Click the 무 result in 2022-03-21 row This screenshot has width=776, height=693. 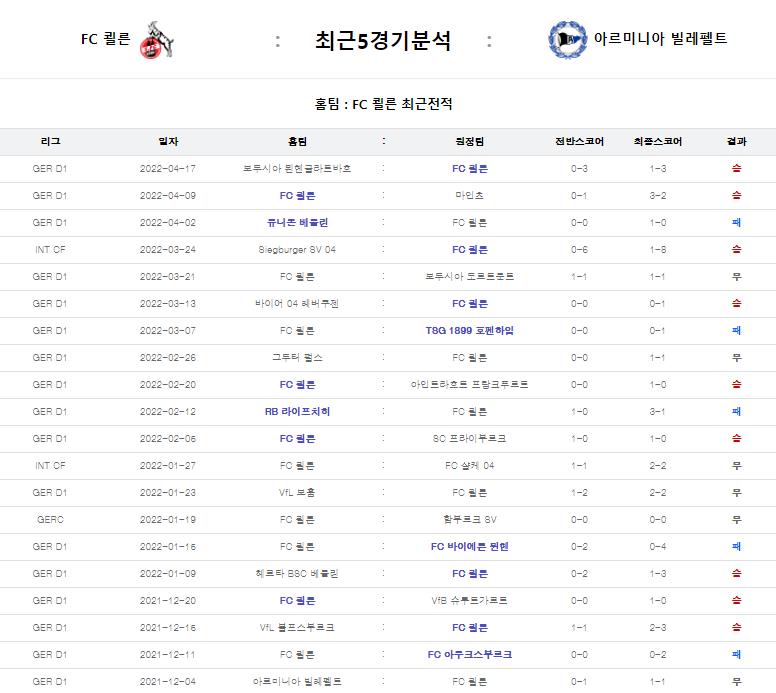pos(736,277)
